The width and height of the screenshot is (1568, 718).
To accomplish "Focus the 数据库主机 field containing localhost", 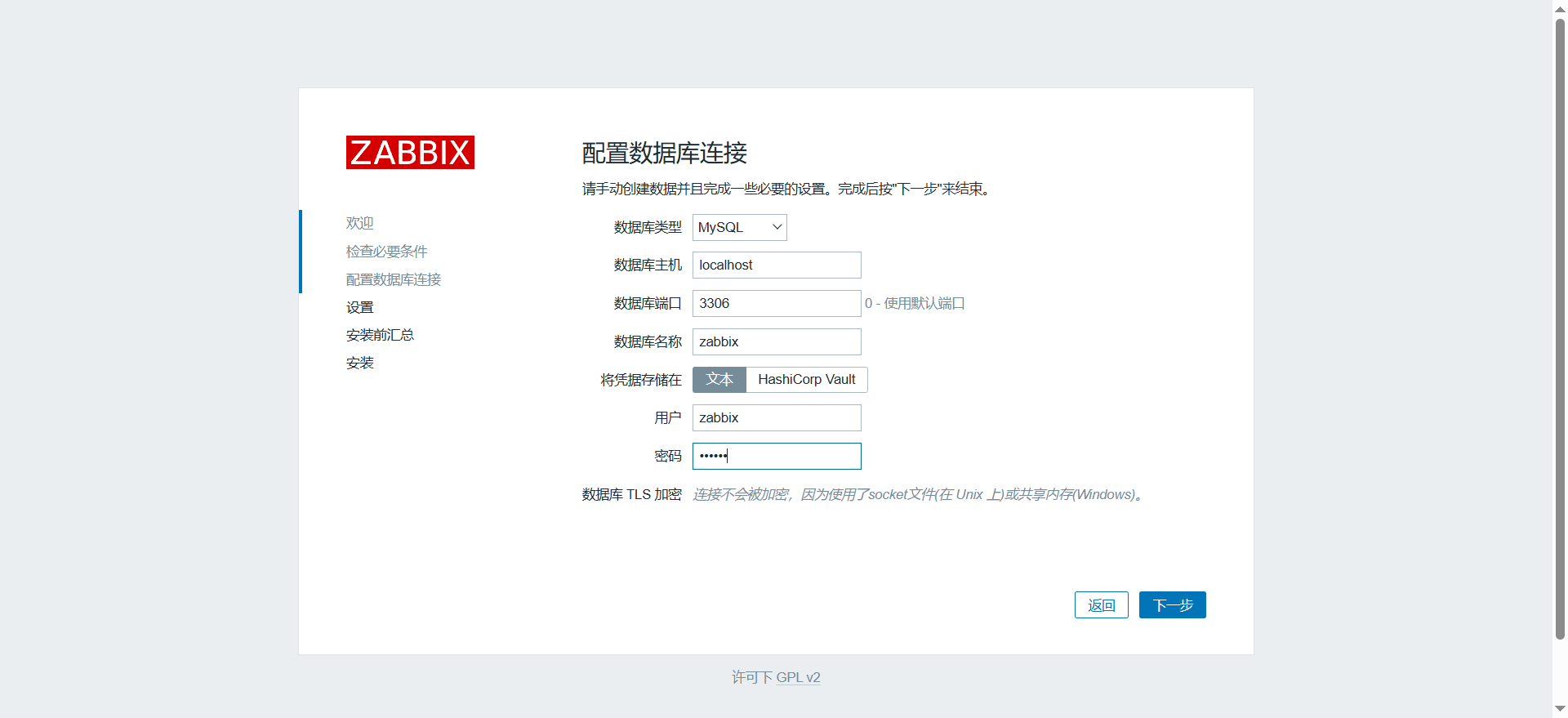I will pyautogui.click(x=776, y=265).
